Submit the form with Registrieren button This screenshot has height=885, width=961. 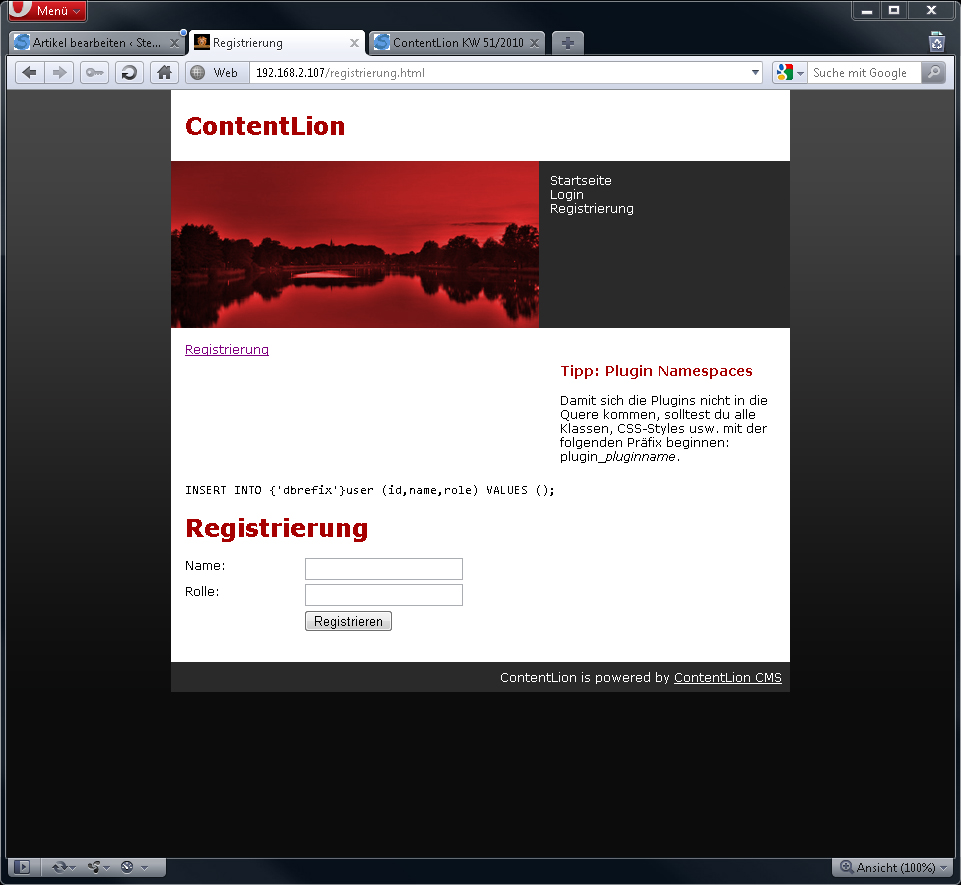click(348, 621)
